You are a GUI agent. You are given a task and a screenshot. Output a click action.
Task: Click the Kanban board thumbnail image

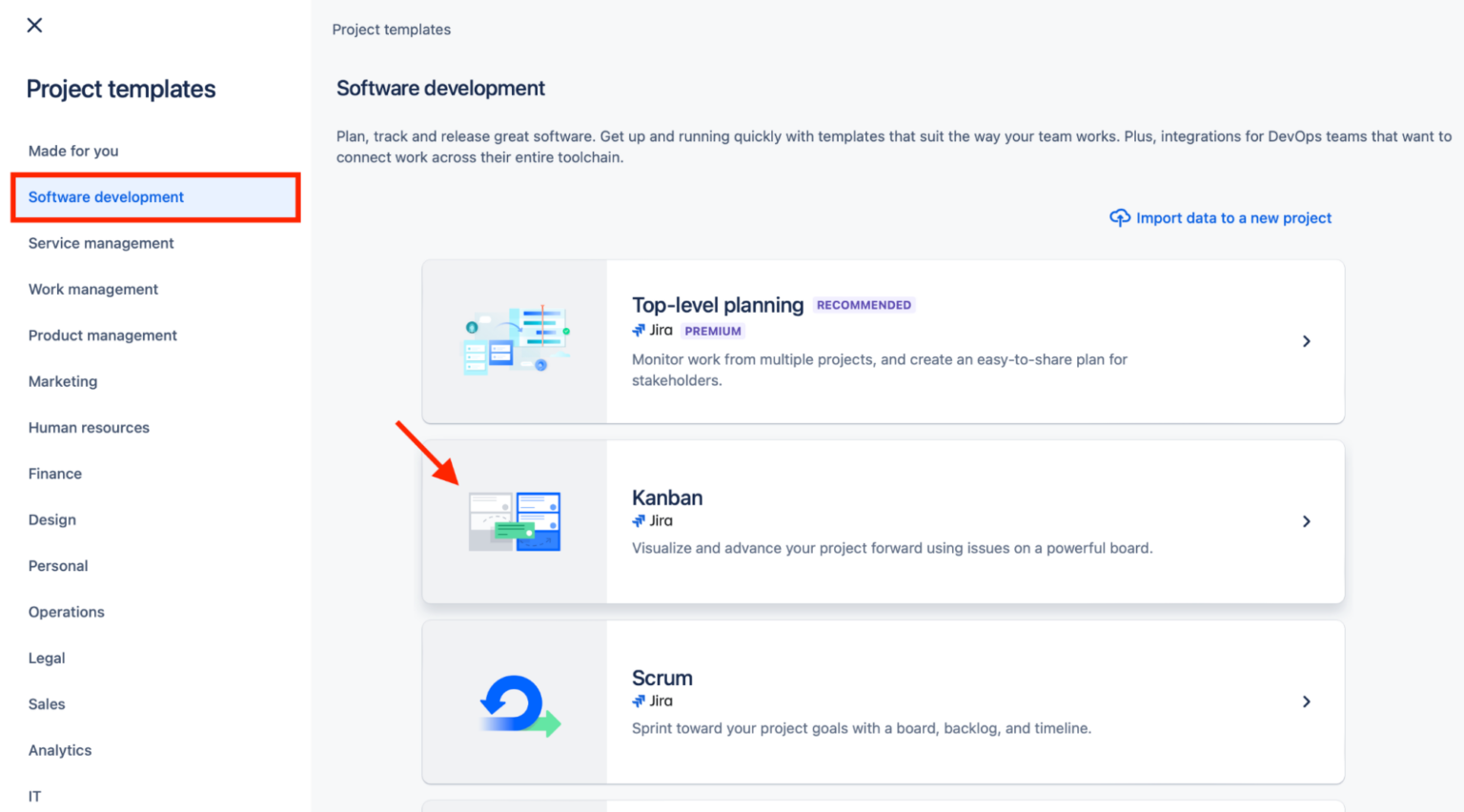tap(515, 520)
